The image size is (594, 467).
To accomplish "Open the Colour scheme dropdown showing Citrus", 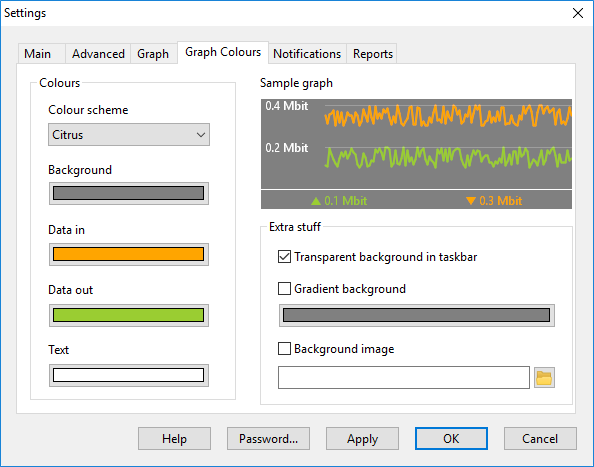I will 129,134.
